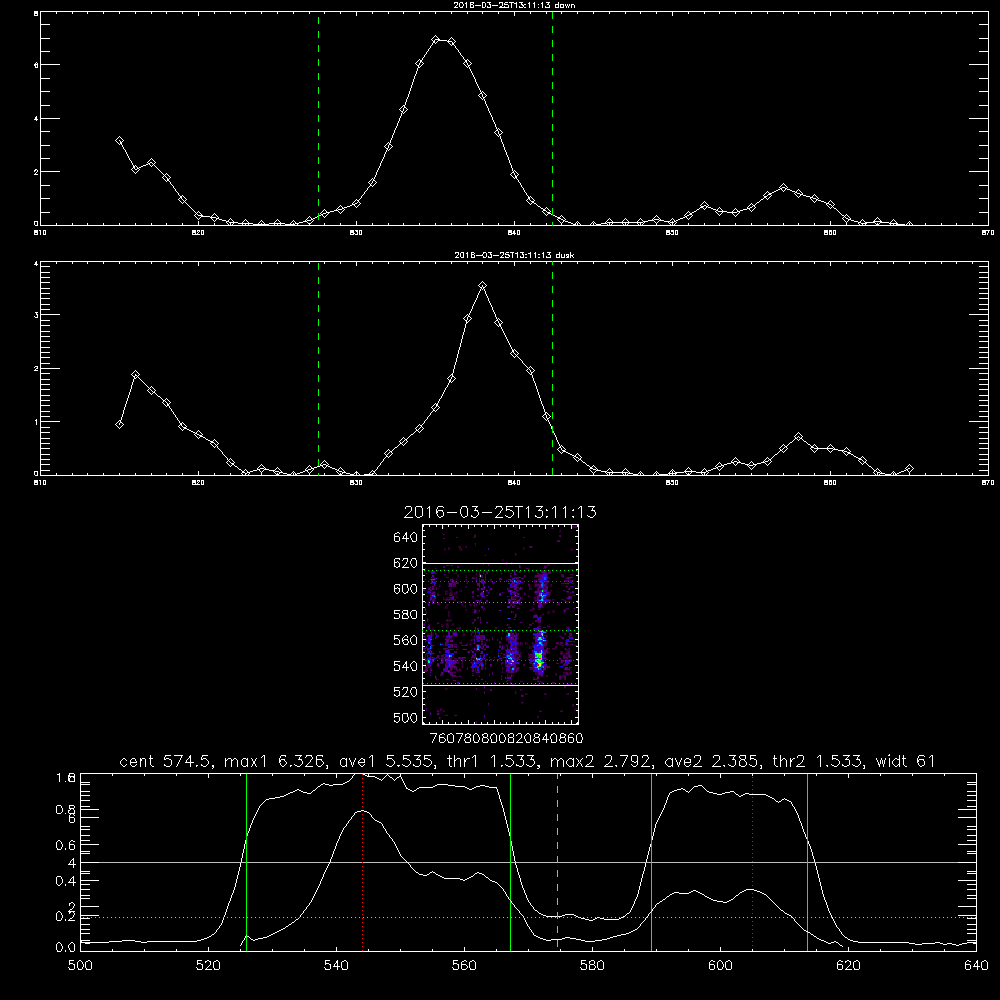Click the '520' label on bottom plot x-axis
Screen dimensions: 1000x1000
[208, 966]
